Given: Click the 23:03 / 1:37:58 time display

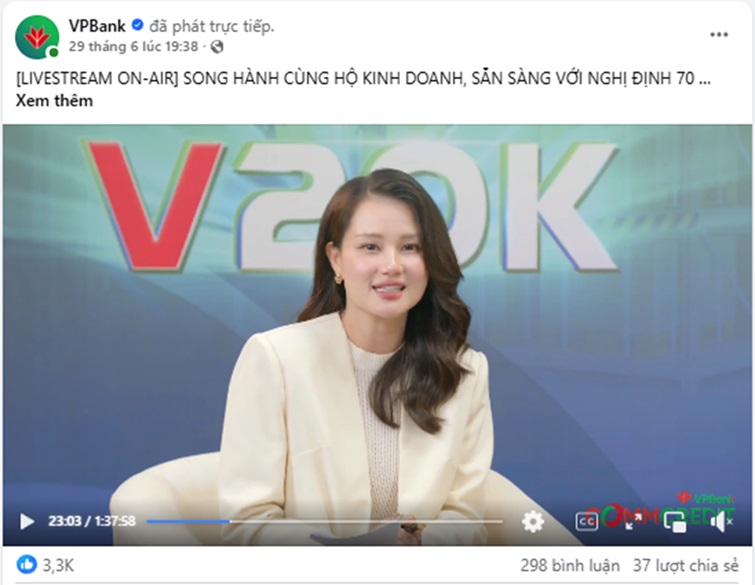Looking at the screenshot, I should pyautogui.click(x=91, y=521).
